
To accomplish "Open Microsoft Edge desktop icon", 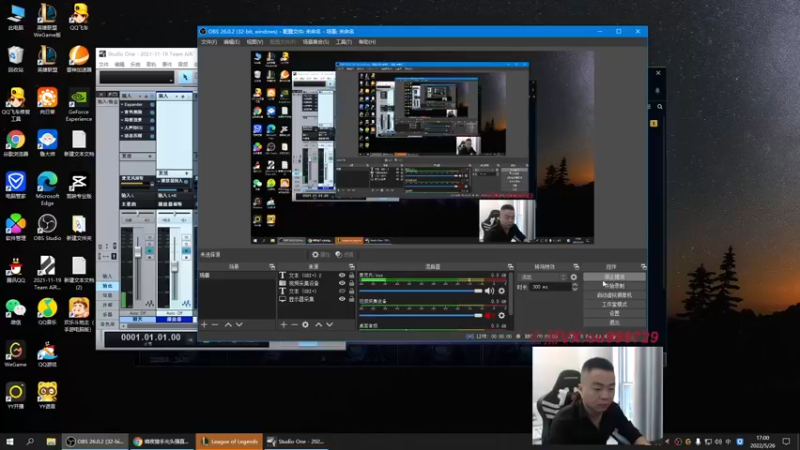I will click(x=47, y=189).
